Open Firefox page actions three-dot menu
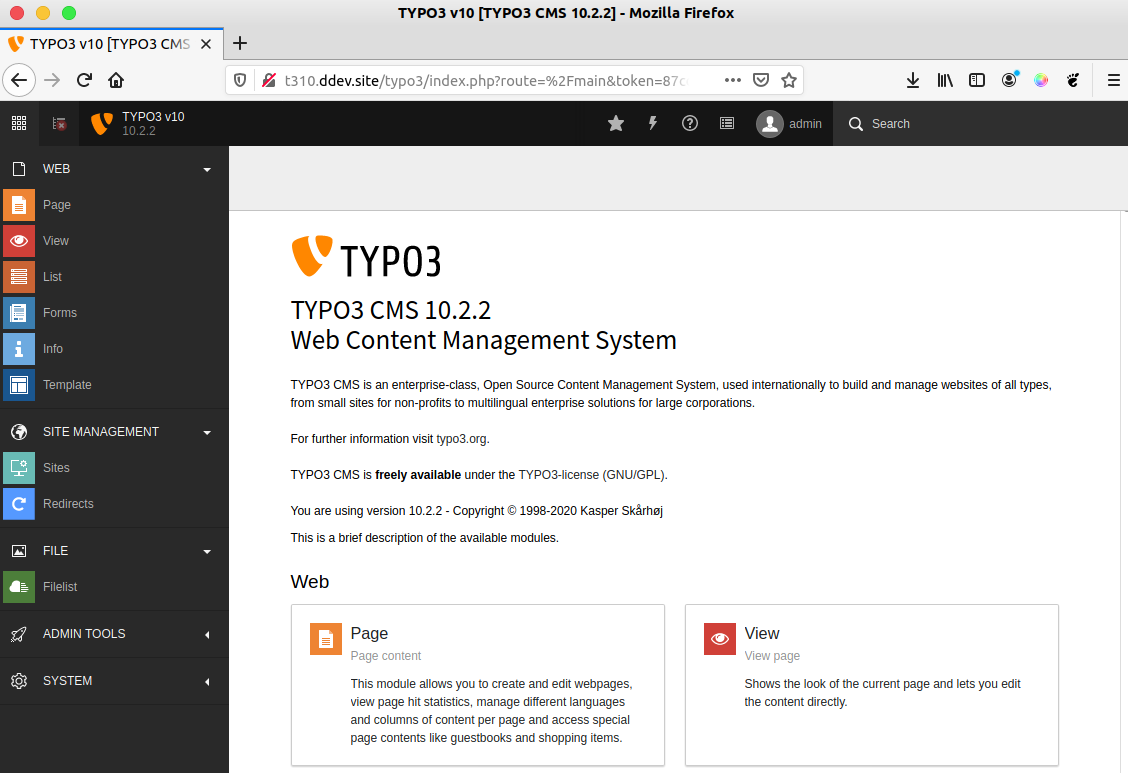 pos(733,80)
